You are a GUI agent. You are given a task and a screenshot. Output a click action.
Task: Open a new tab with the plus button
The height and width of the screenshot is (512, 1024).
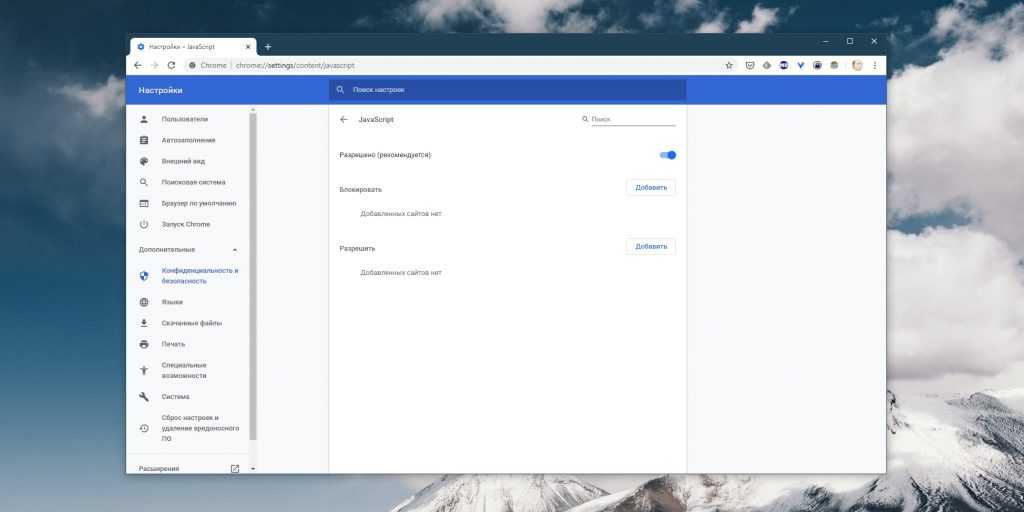tap(268, 46)
